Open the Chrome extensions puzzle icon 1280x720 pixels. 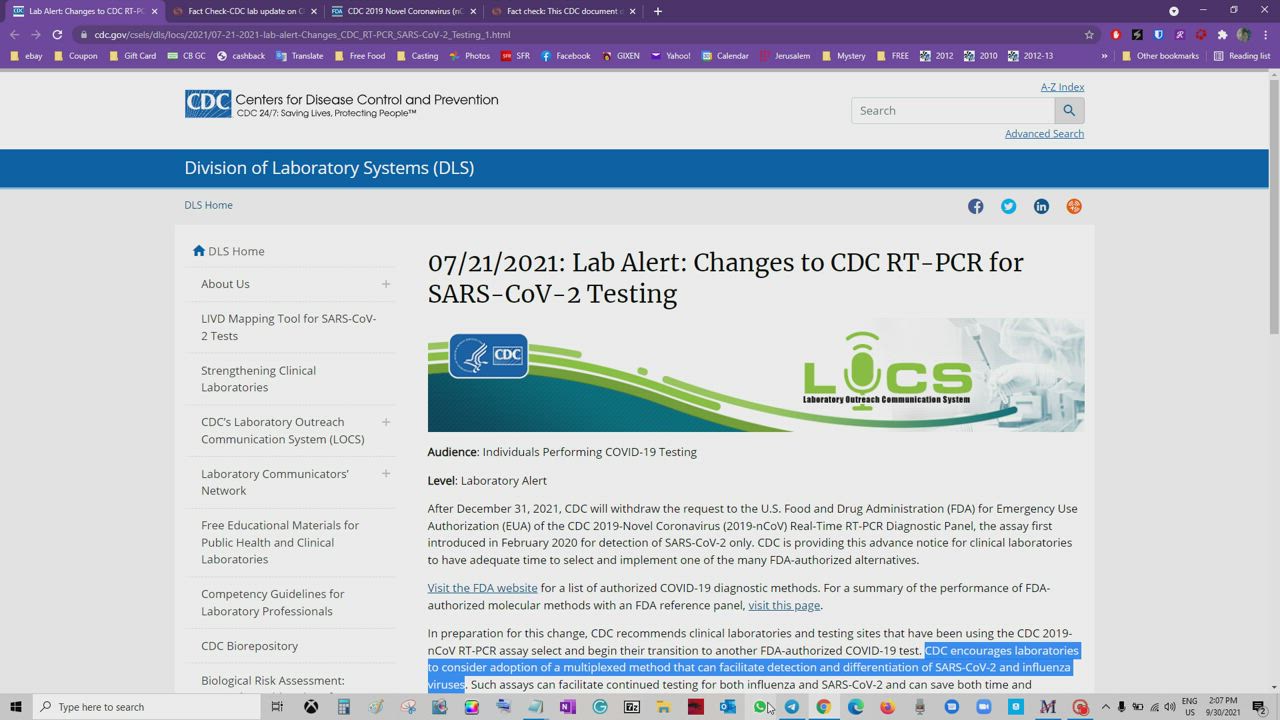1222,34
